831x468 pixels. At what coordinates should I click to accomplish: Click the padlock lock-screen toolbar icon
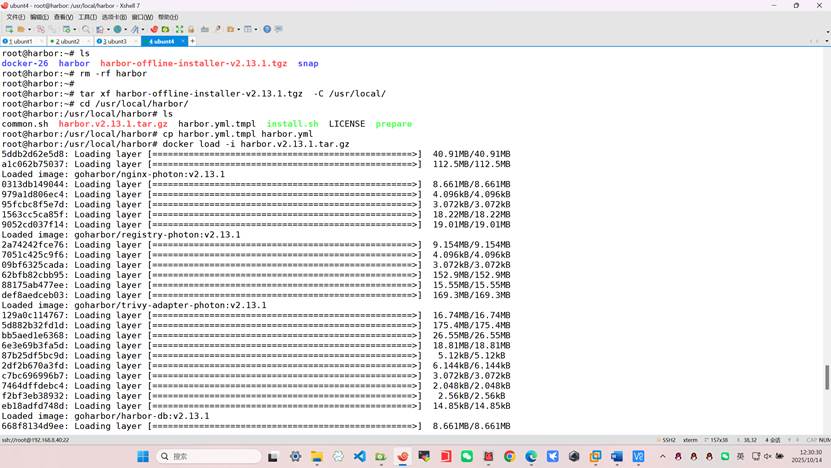191,29
